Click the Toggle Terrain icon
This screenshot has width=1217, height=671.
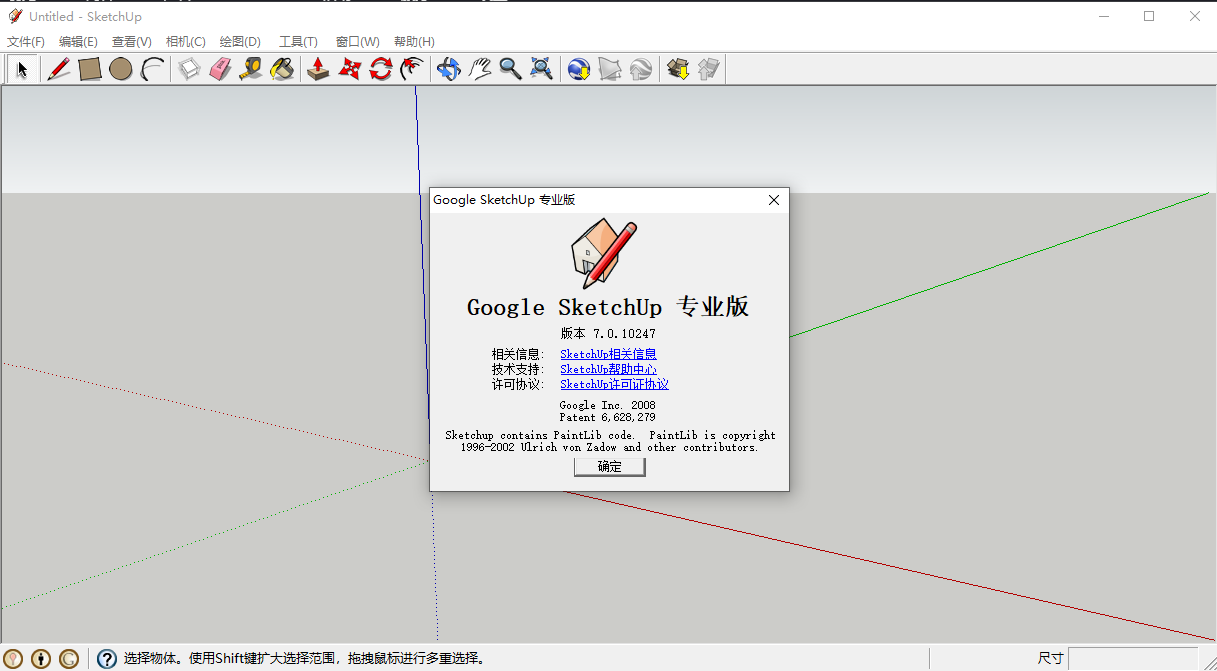(610, 69)
